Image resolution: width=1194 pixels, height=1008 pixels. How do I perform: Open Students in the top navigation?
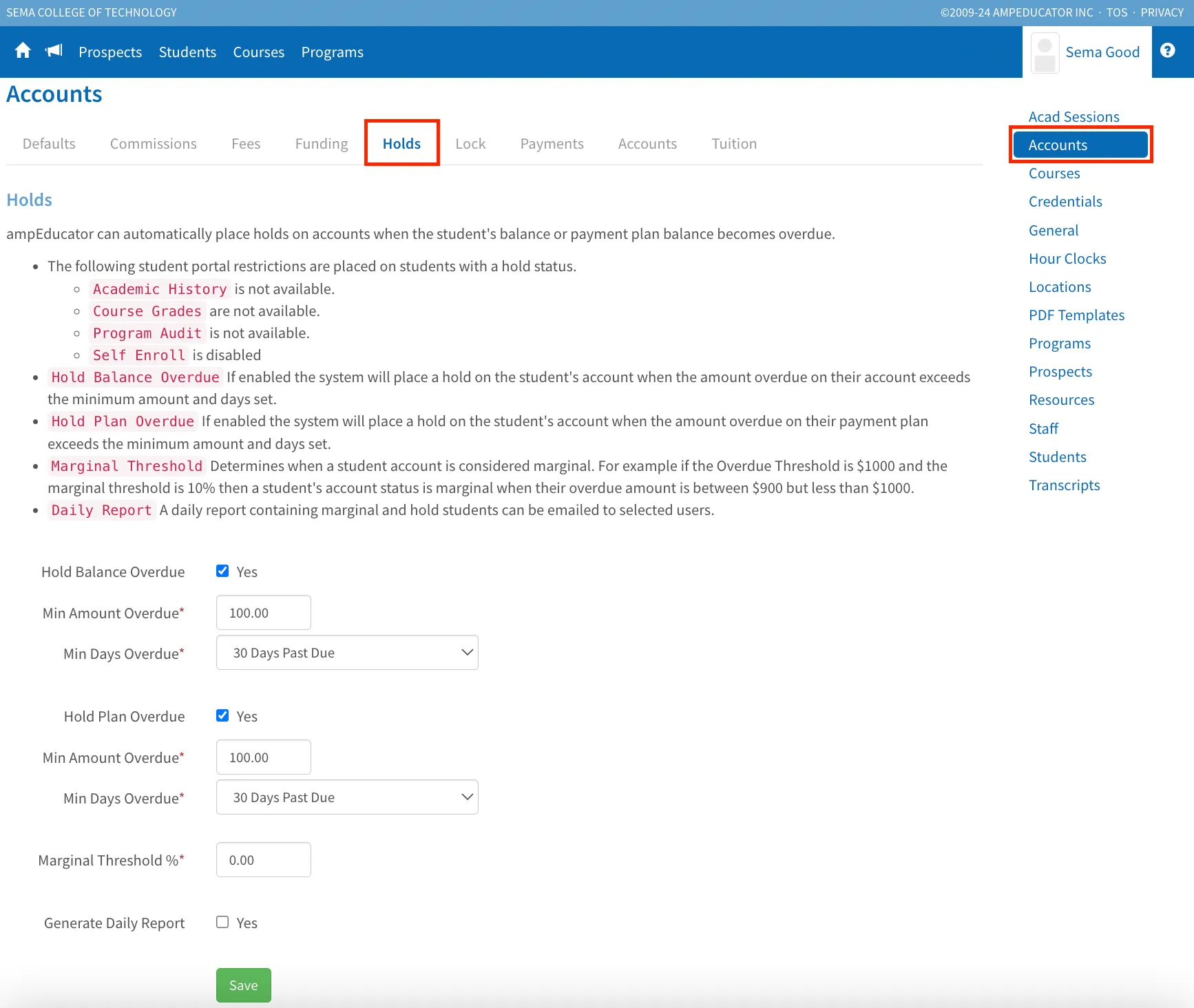tap(187, 52)
